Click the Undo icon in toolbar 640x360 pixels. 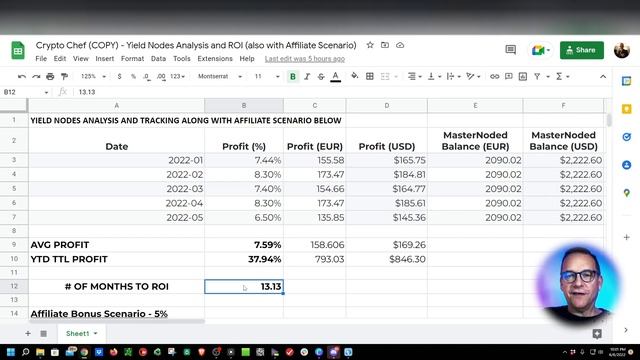coord(22,76)
